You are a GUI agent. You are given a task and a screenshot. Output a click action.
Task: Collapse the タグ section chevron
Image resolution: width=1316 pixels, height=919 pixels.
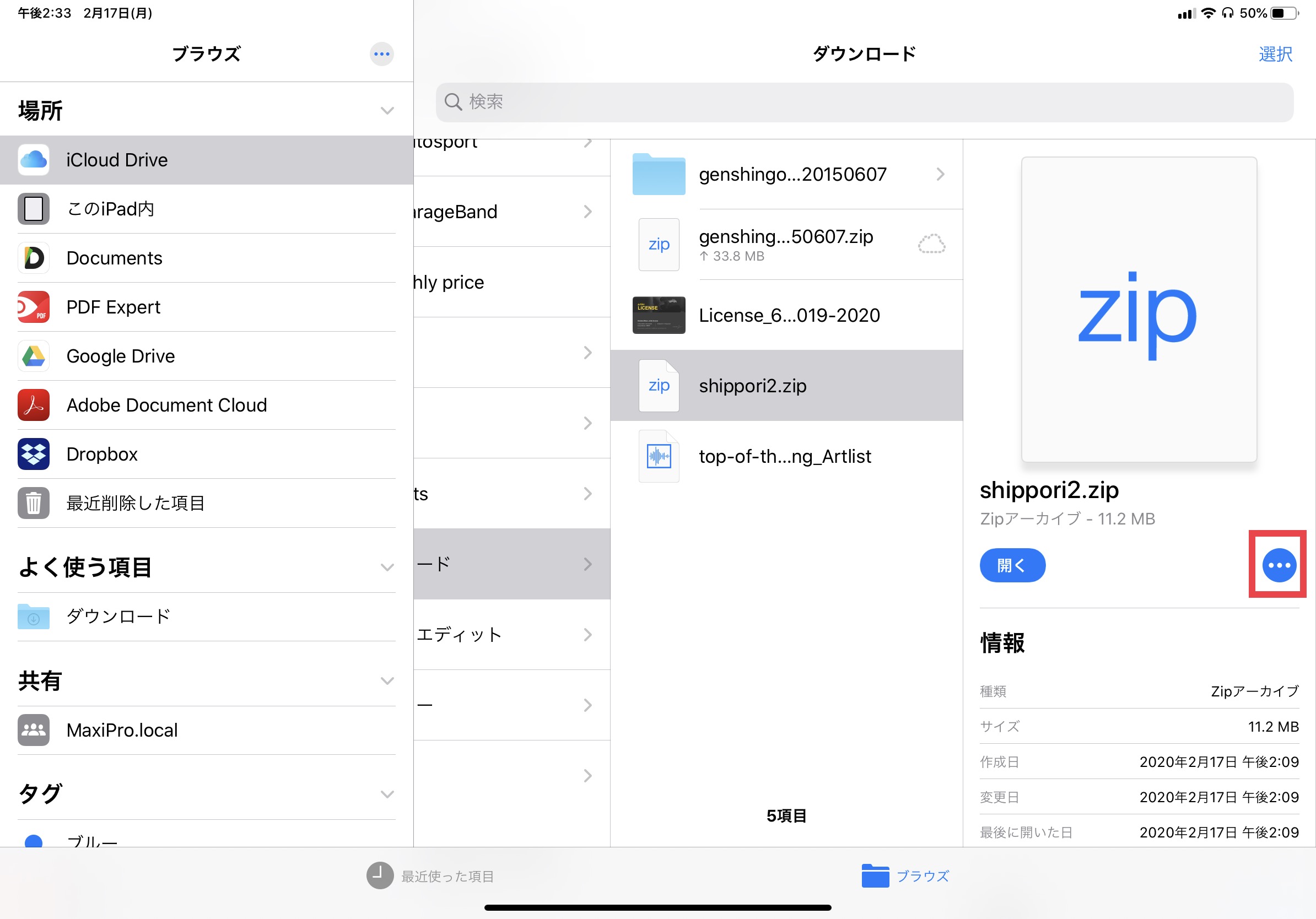click(x=387, y=794)
